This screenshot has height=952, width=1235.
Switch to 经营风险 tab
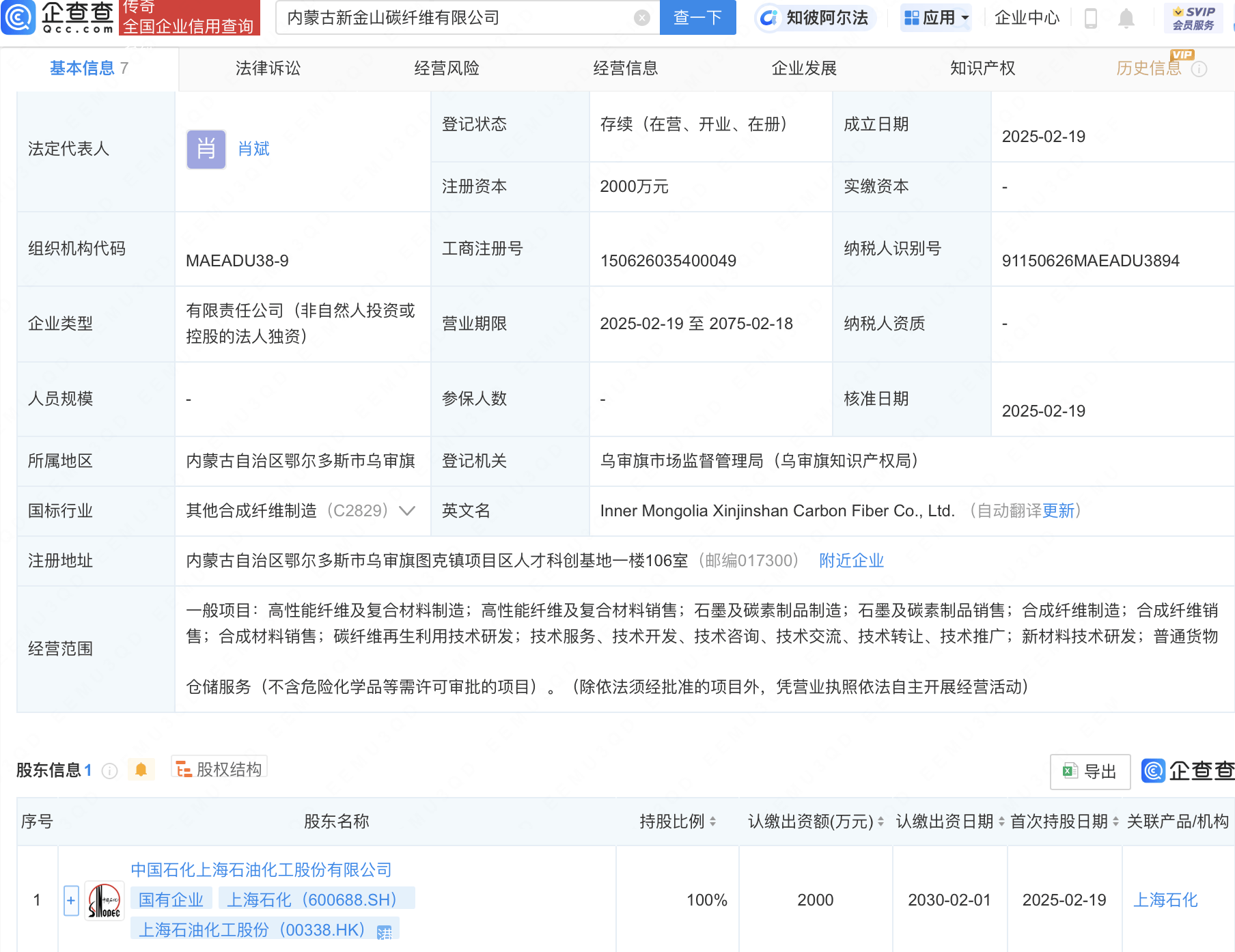point(447,68)
